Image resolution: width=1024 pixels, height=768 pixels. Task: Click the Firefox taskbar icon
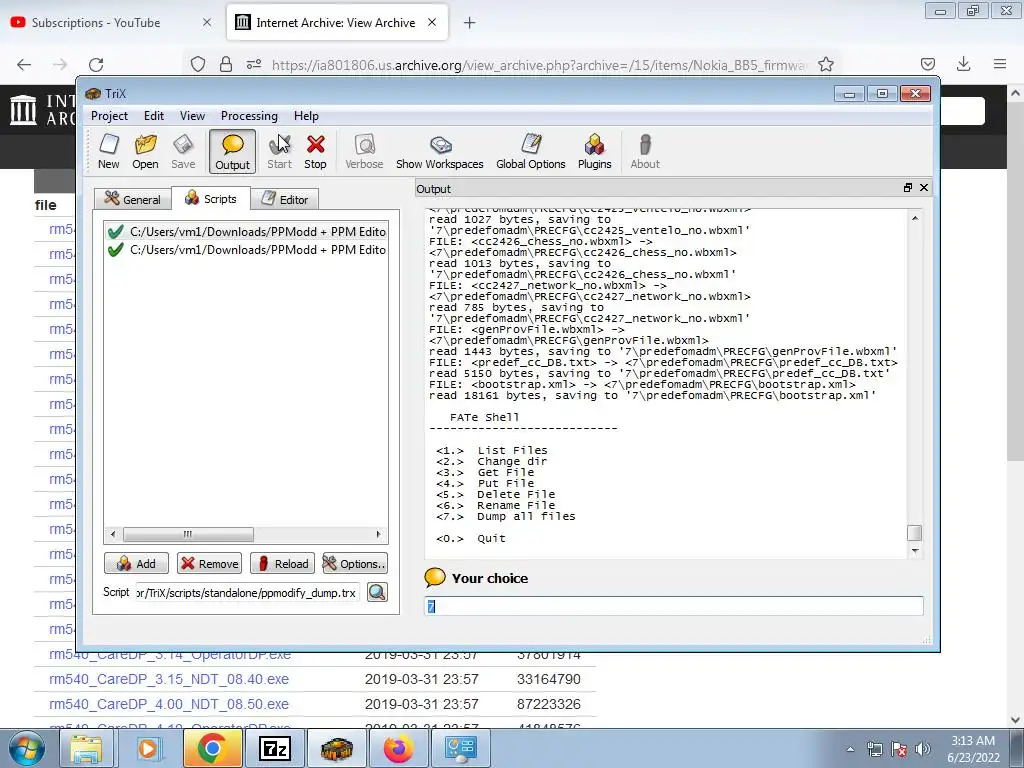coord(398,748)
